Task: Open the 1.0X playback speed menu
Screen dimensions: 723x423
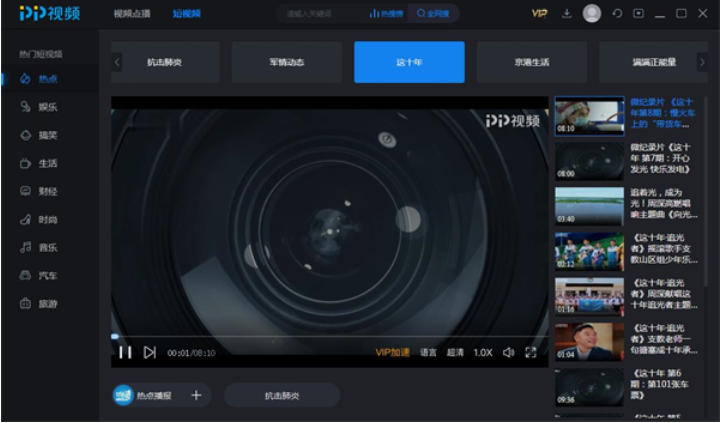Action: tap(483, 353)
